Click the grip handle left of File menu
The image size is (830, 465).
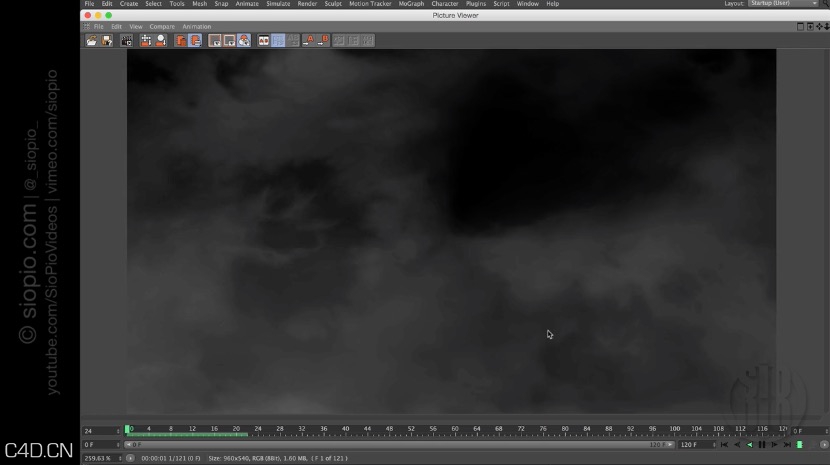[x=87, y=26]
